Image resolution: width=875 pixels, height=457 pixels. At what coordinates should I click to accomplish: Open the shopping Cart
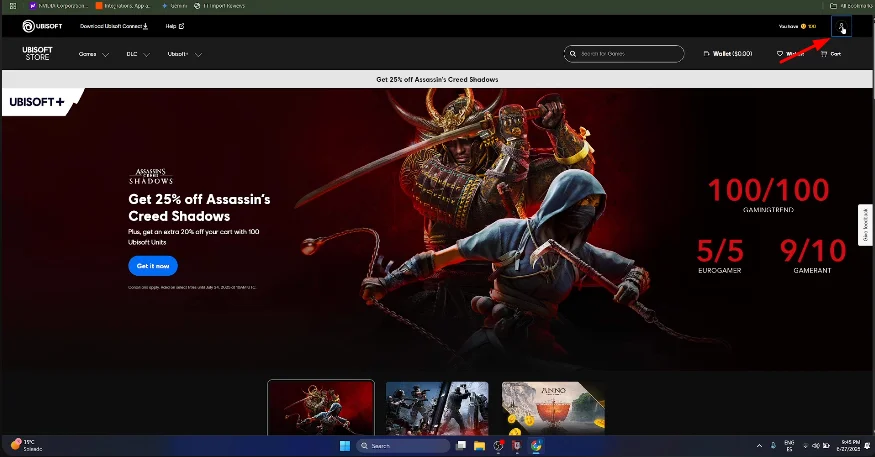click(x=831, y=54)
